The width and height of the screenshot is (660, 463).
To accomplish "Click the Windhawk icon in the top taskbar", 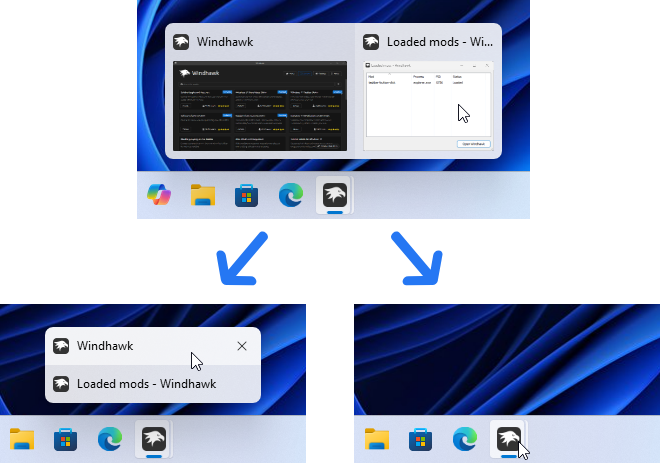I will (335, 195).
